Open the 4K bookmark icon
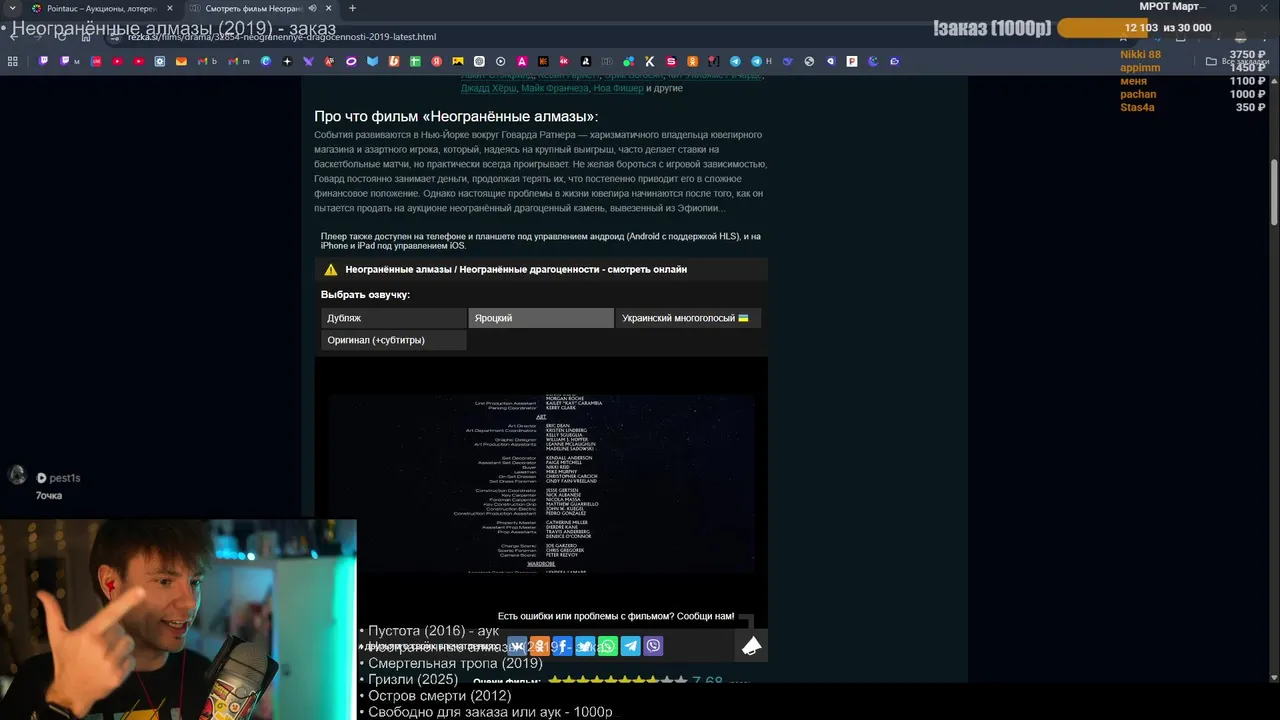The width and height of the screenshot is (1280, 720). 564,61
